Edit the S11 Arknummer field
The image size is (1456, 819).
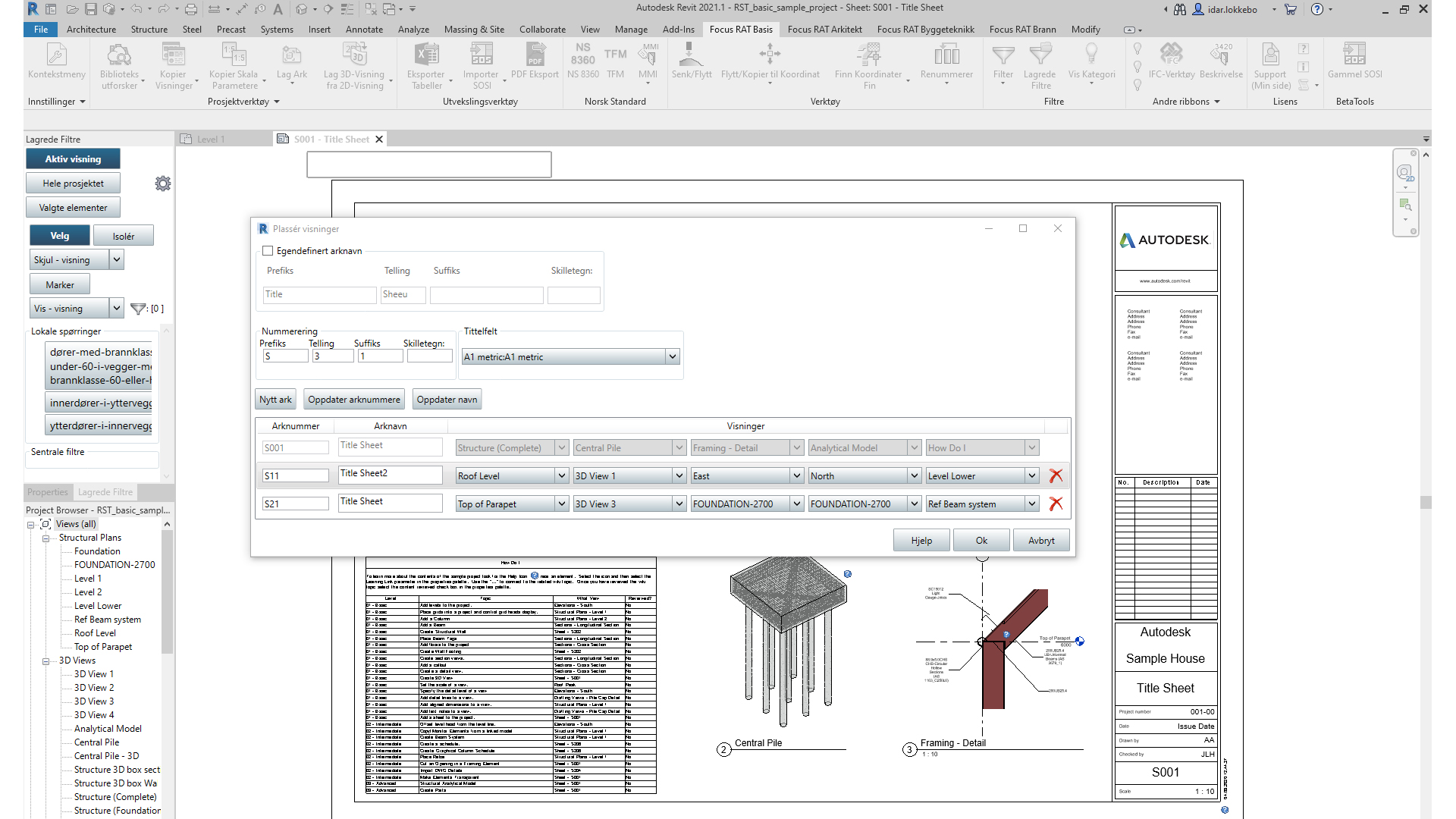296,476
